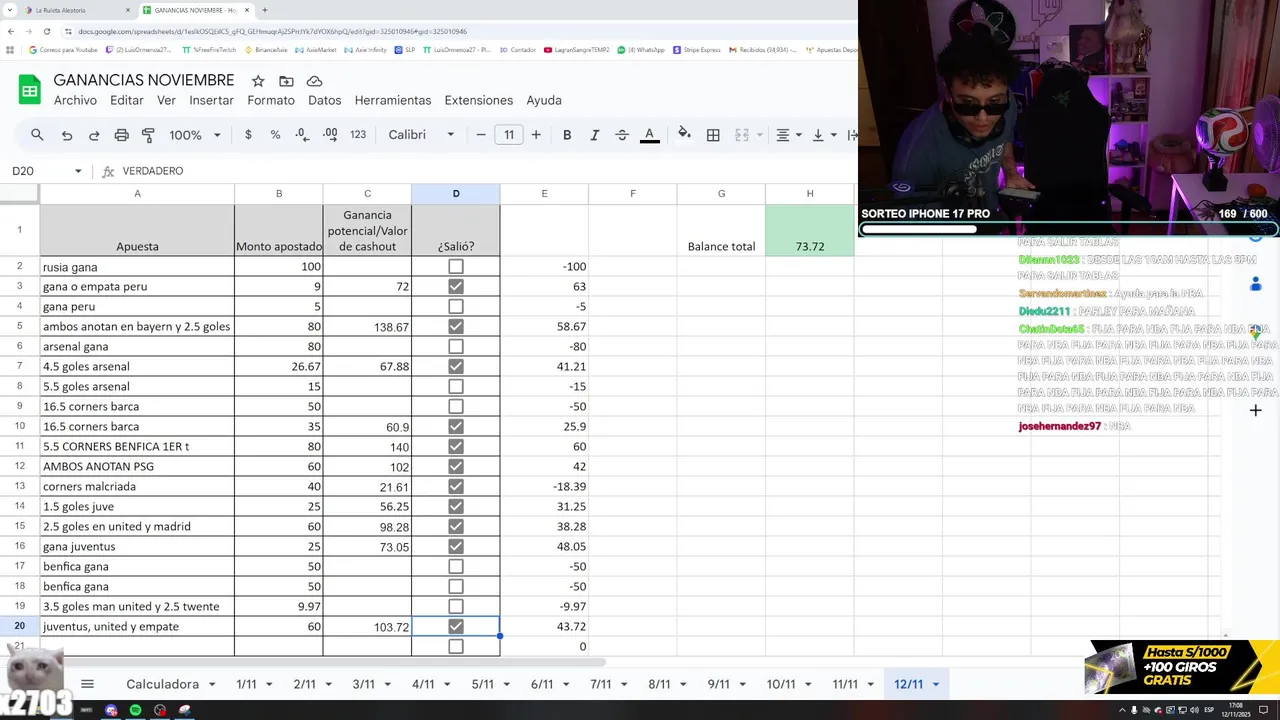
Task: Click the redo arrow icon
Action: pos(94,135)
